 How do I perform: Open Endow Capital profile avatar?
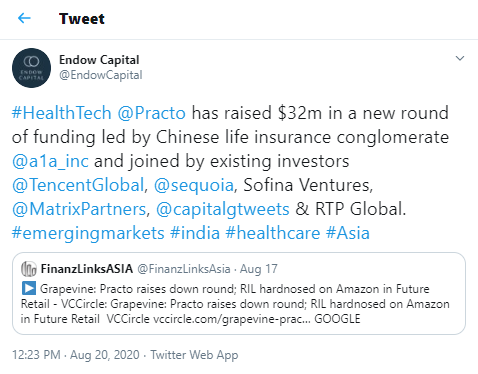click(31, 68)
